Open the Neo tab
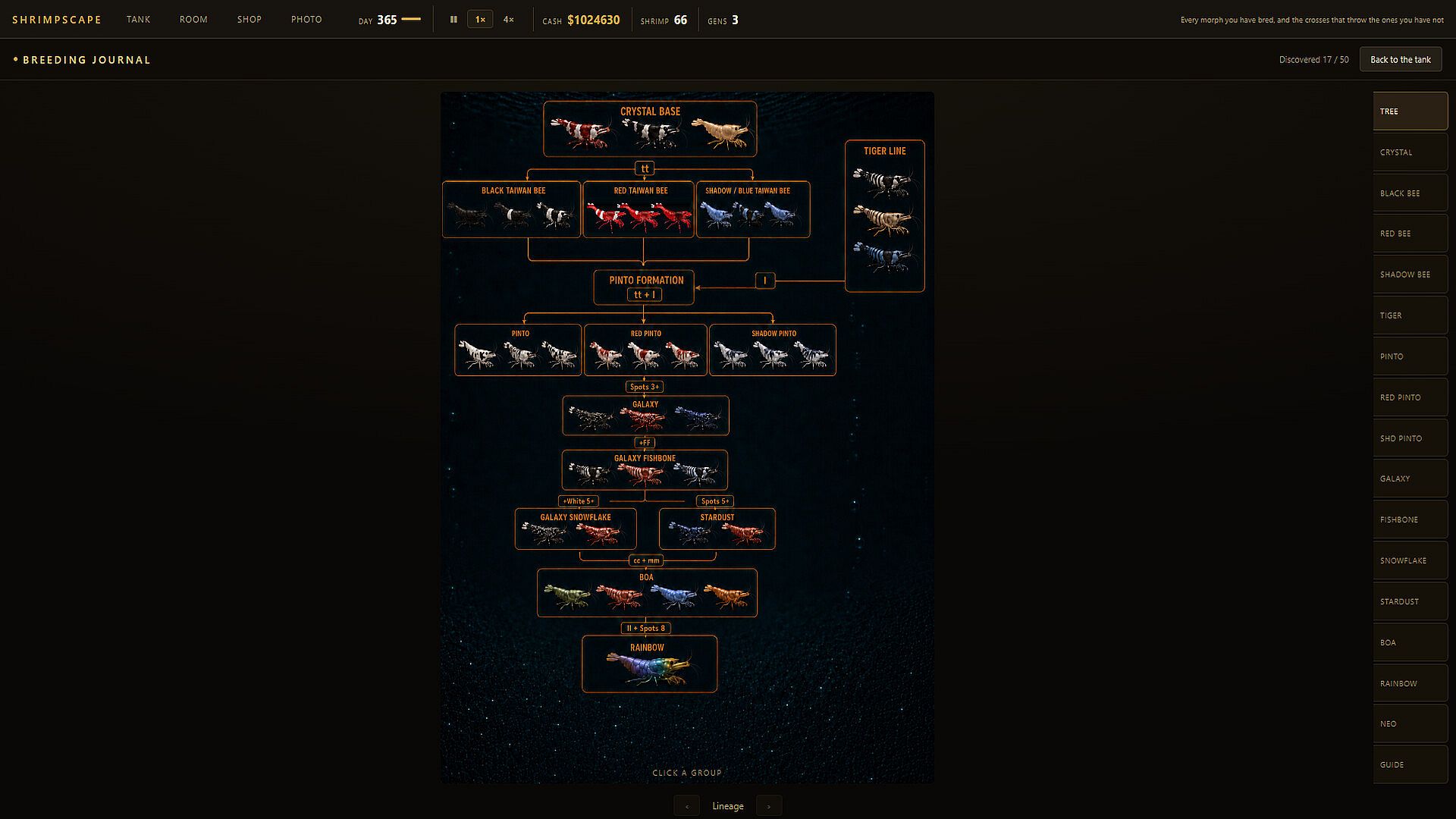1456x819 pixels. pyautogui.click(x=1410, y=723)
